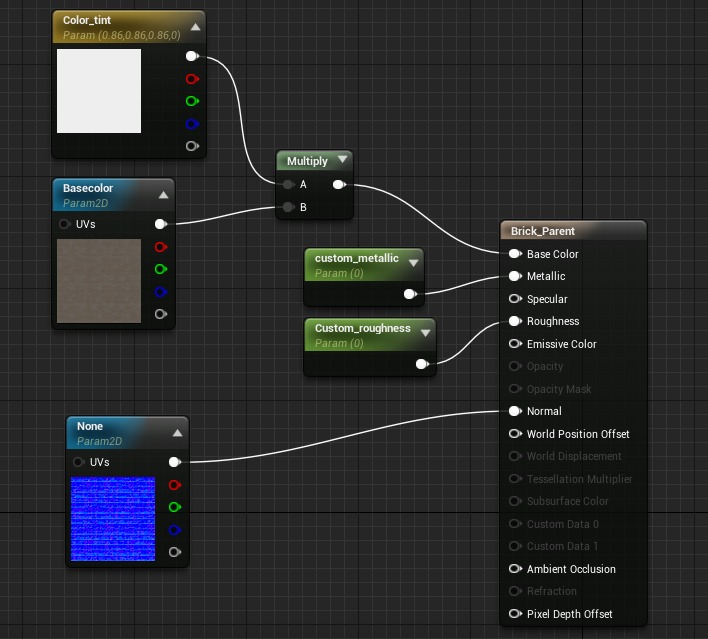Click the Emissive Color input pin
The height and width of the screenshot is (639, 708).
click(x=515, y=344)
